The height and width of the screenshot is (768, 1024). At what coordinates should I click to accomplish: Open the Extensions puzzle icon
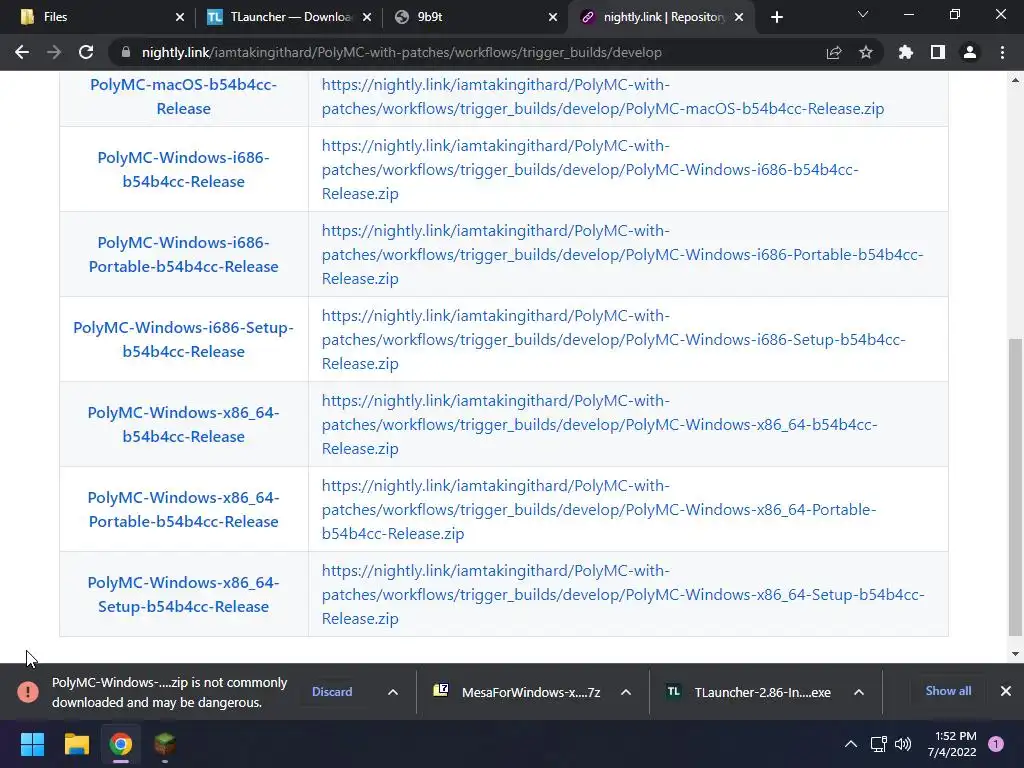point(906,52)
